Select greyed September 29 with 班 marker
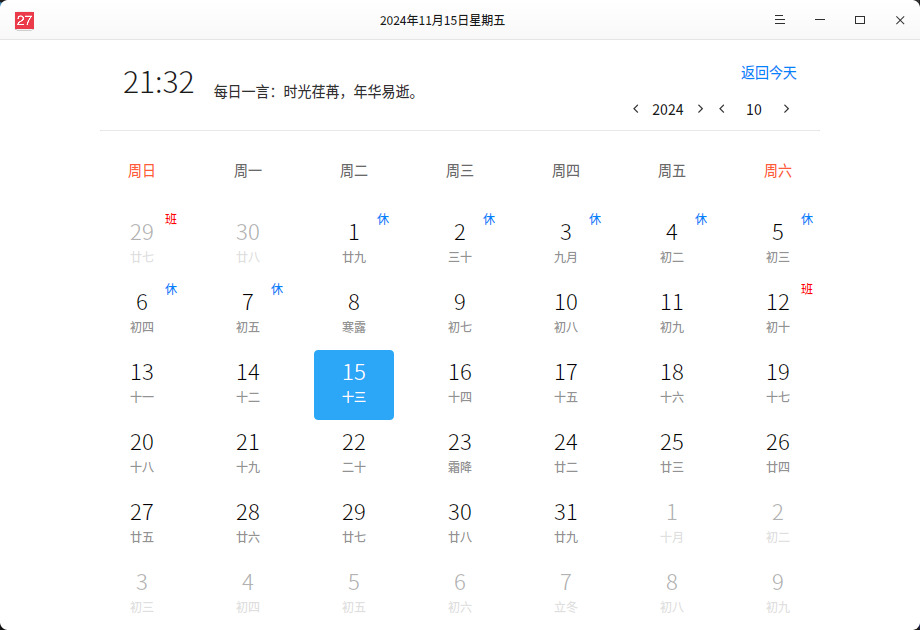The image size is (920, 630). 142,245
